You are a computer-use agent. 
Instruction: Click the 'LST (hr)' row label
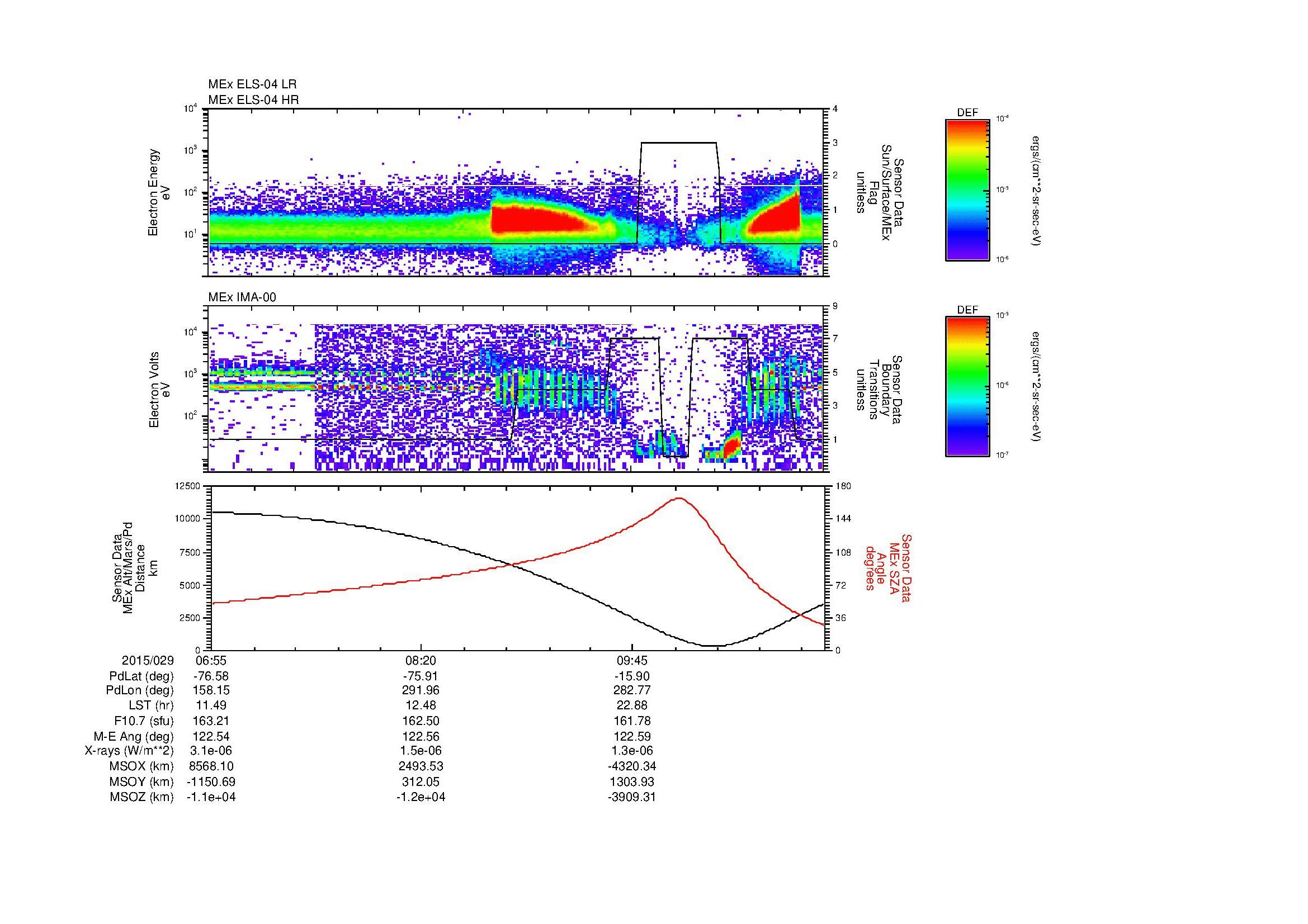(x=150, y=706)
